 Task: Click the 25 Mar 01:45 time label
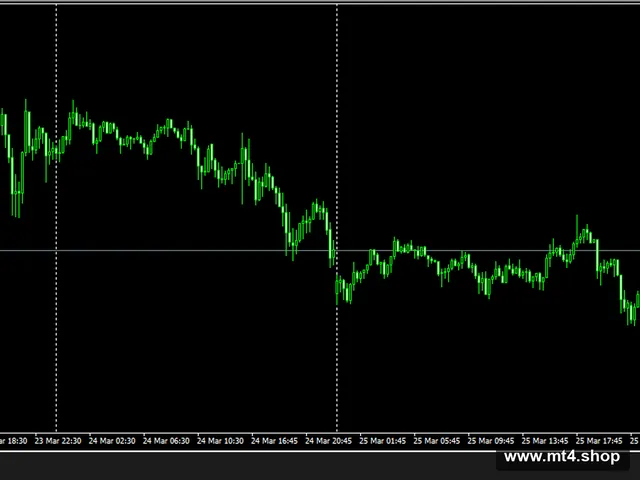pos(383,441)
